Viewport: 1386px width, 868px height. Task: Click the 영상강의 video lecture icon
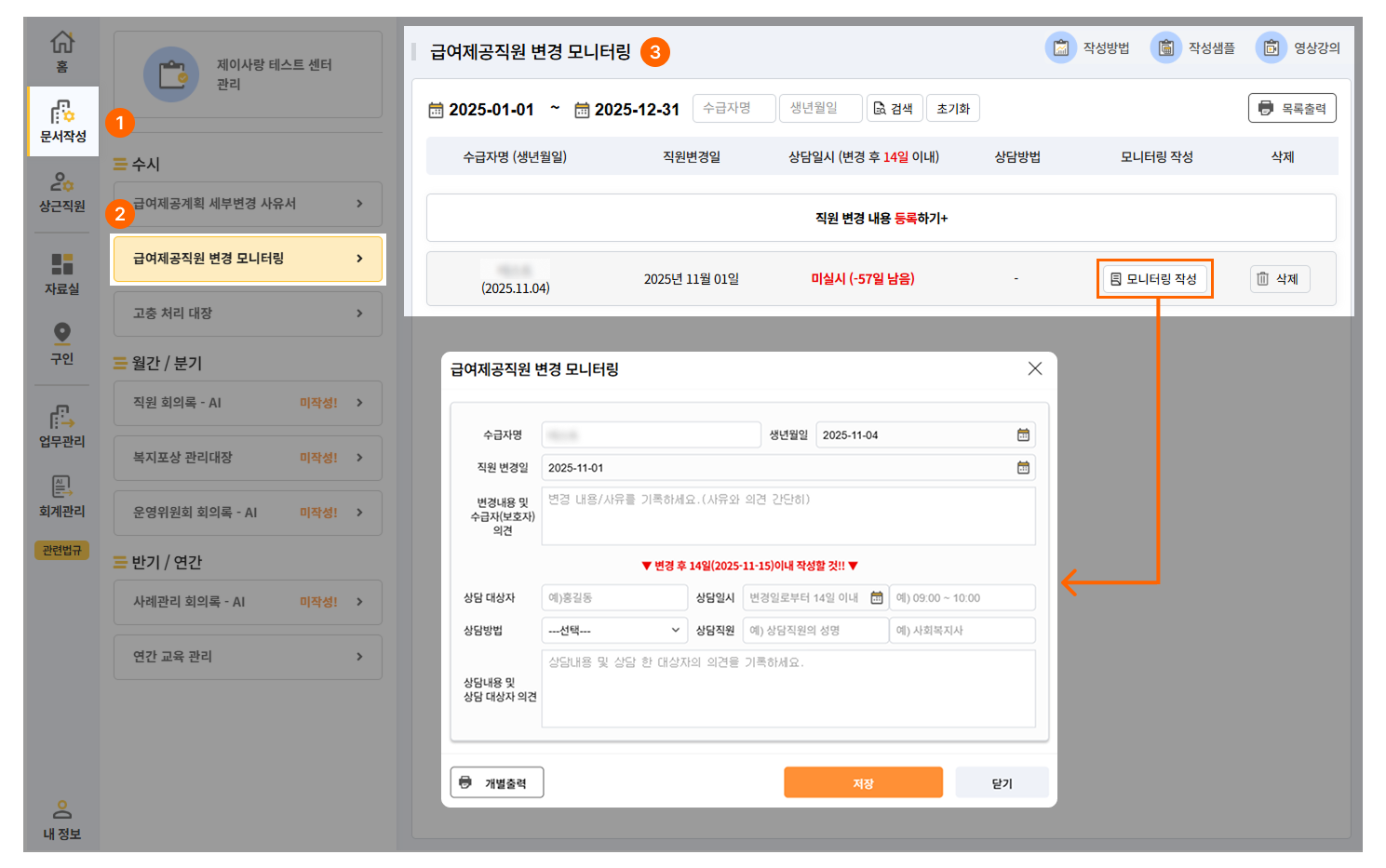coord(1271,47)
